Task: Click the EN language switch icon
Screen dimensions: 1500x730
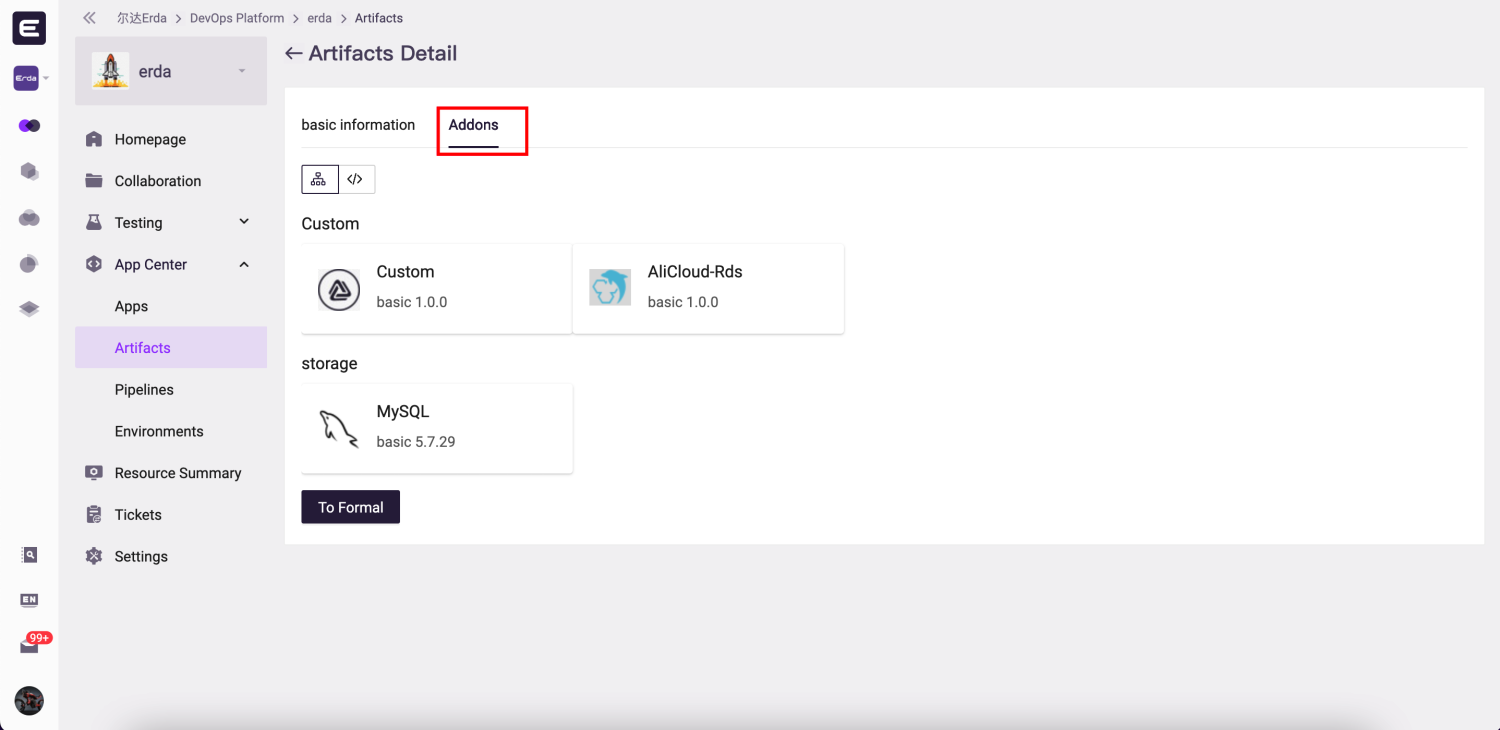Action: (x=29, y=600)
